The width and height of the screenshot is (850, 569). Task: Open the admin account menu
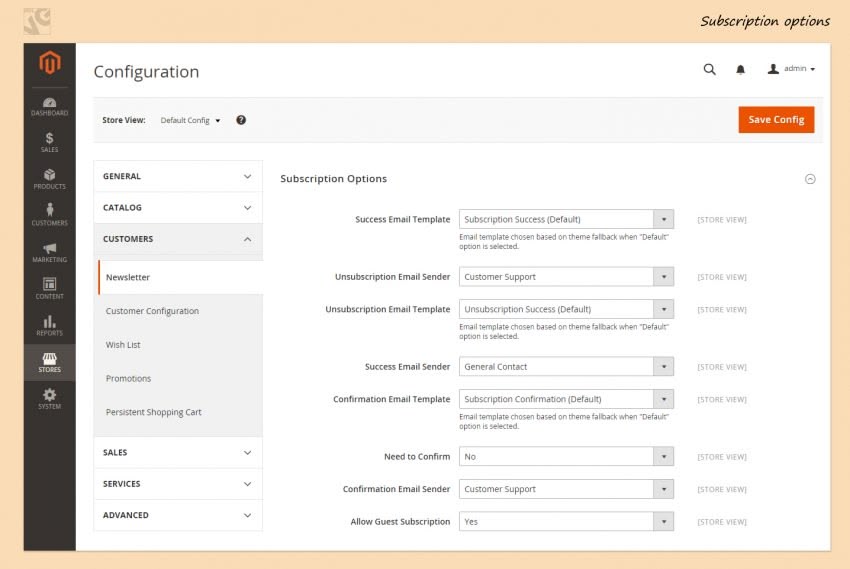(791, 69)
